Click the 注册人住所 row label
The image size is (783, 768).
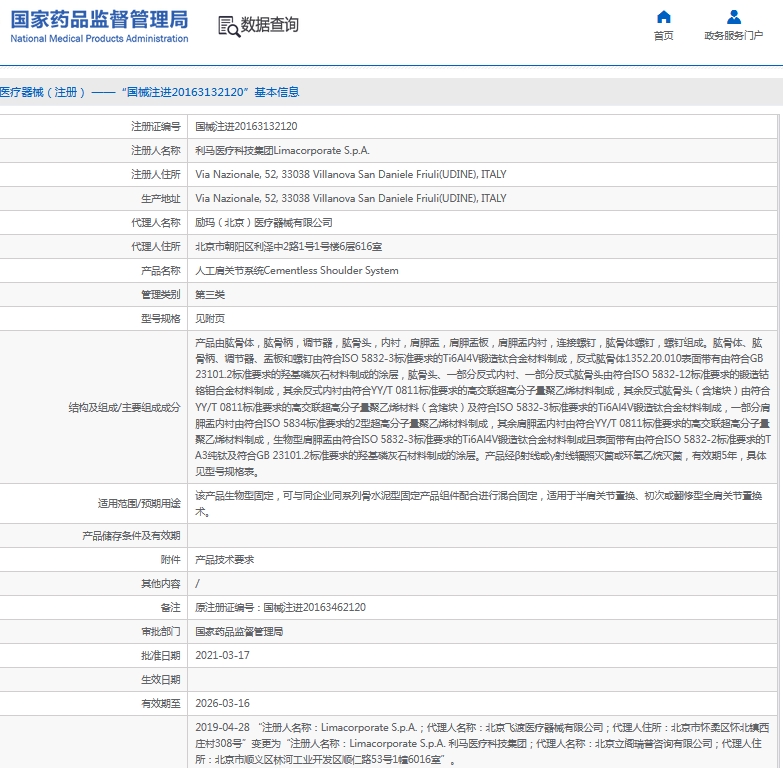[156, 174]
